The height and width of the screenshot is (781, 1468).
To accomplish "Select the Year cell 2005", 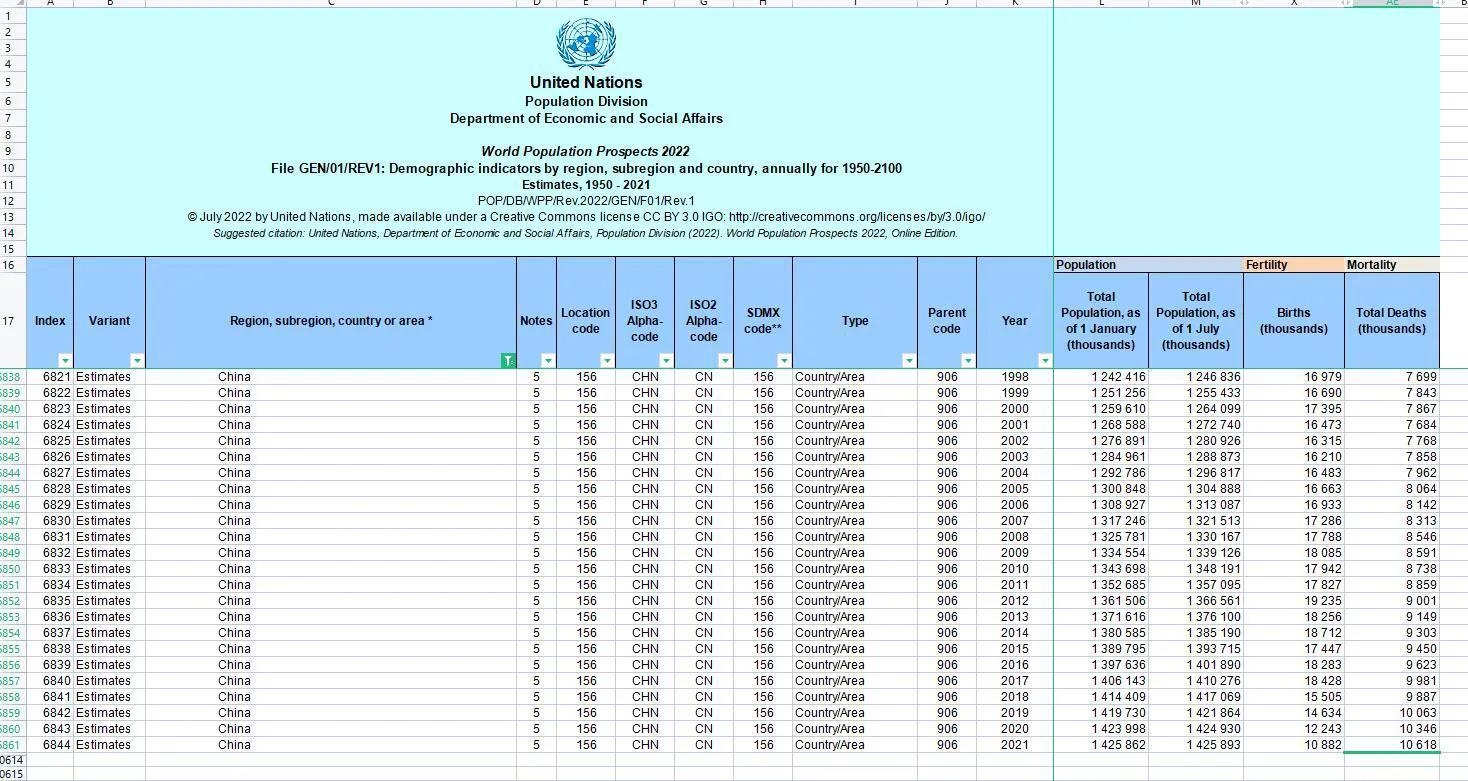I will pyautogui.click(x=1015, y=489).
